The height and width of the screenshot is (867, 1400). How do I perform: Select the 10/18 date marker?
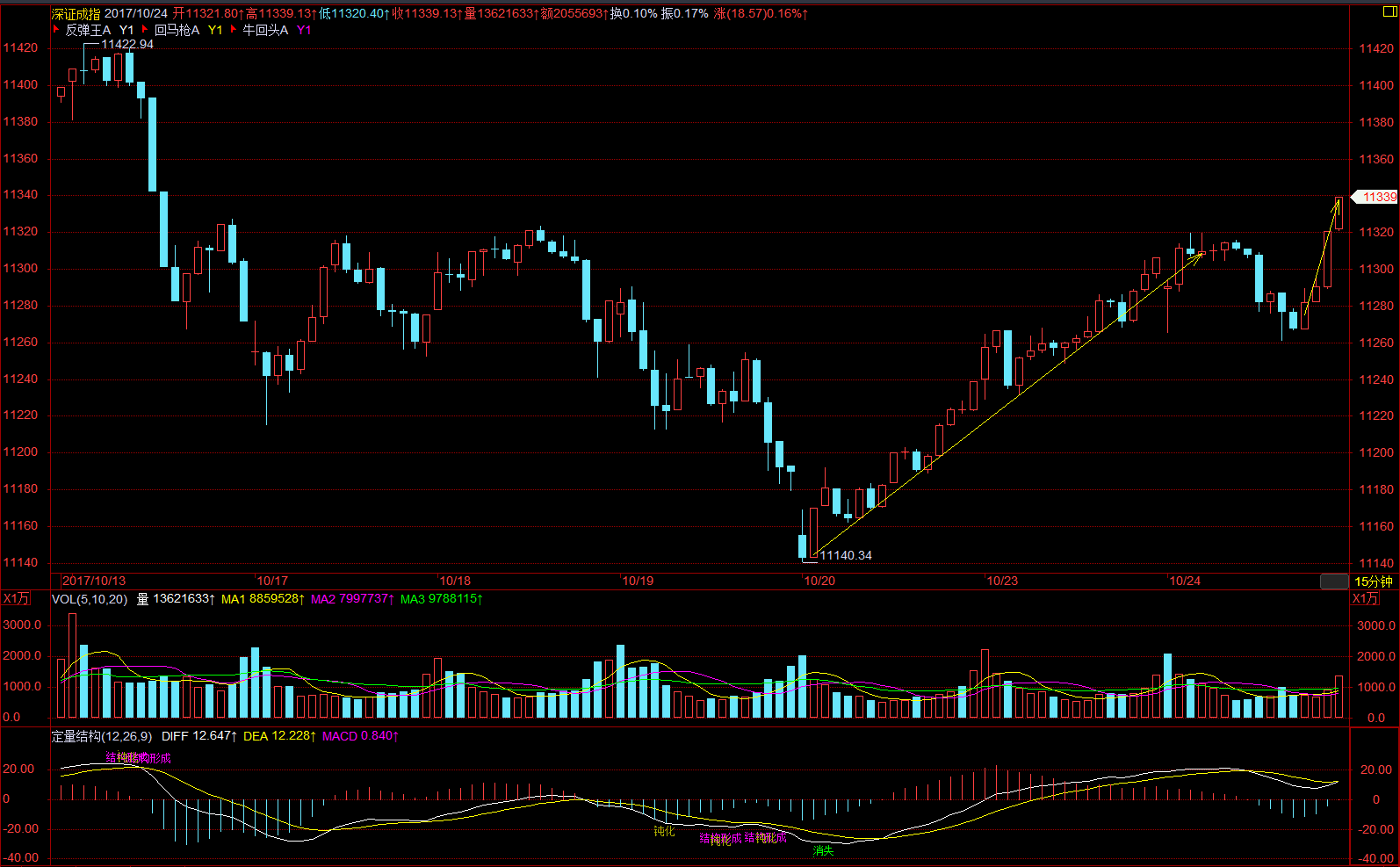[455, 581]
